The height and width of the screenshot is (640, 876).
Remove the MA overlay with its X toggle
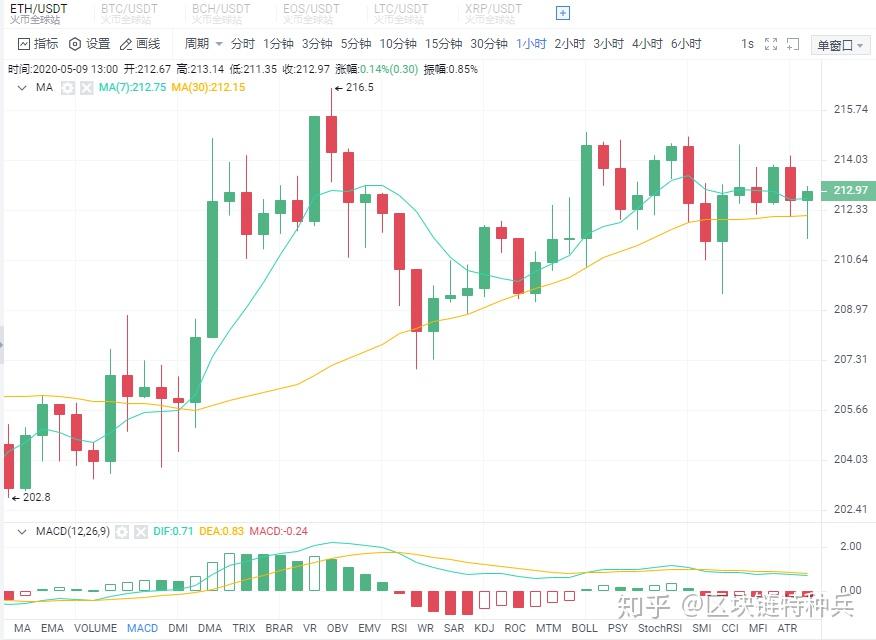click(x=84, y=87)
